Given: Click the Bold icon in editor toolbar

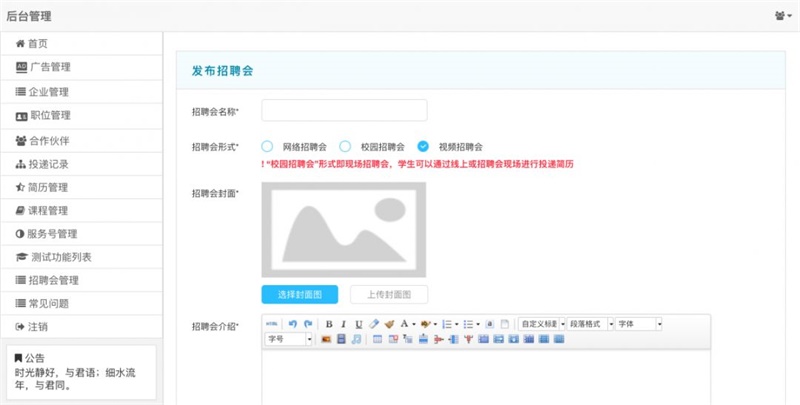Looking at the screenshot, I should [328, 324].
